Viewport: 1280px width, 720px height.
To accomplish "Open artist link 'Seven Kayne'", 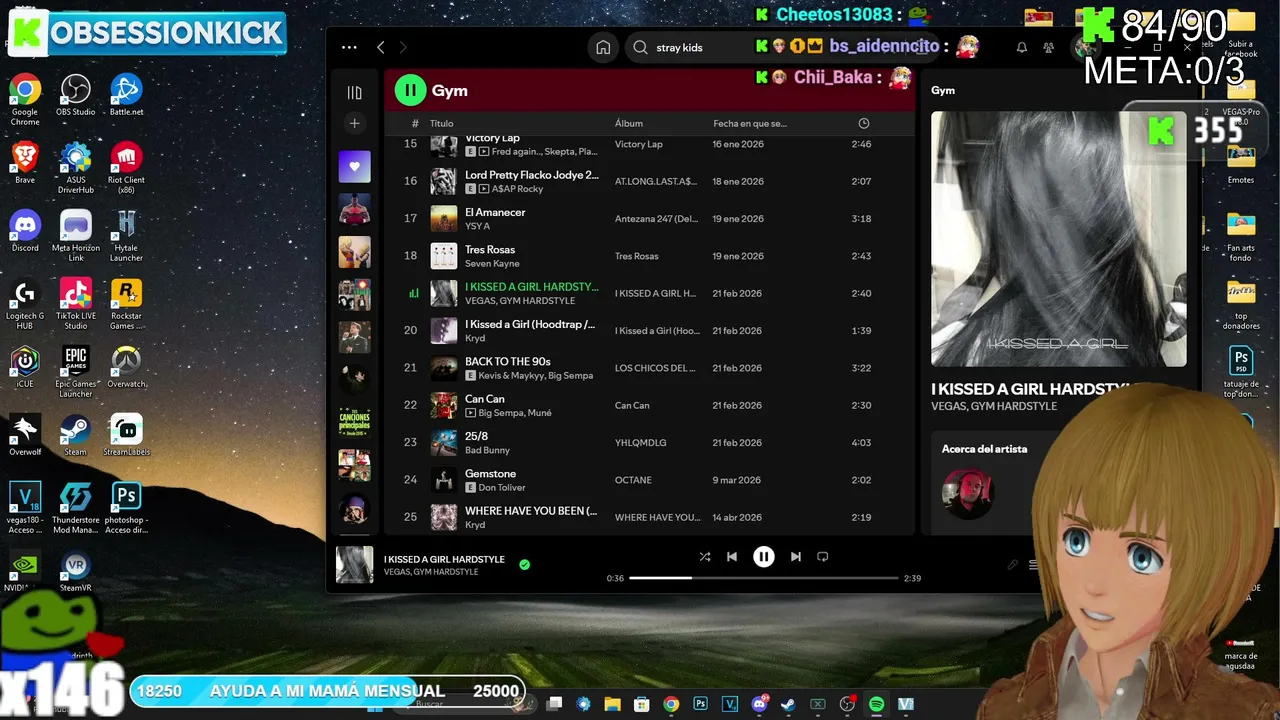I will (492, 264).
